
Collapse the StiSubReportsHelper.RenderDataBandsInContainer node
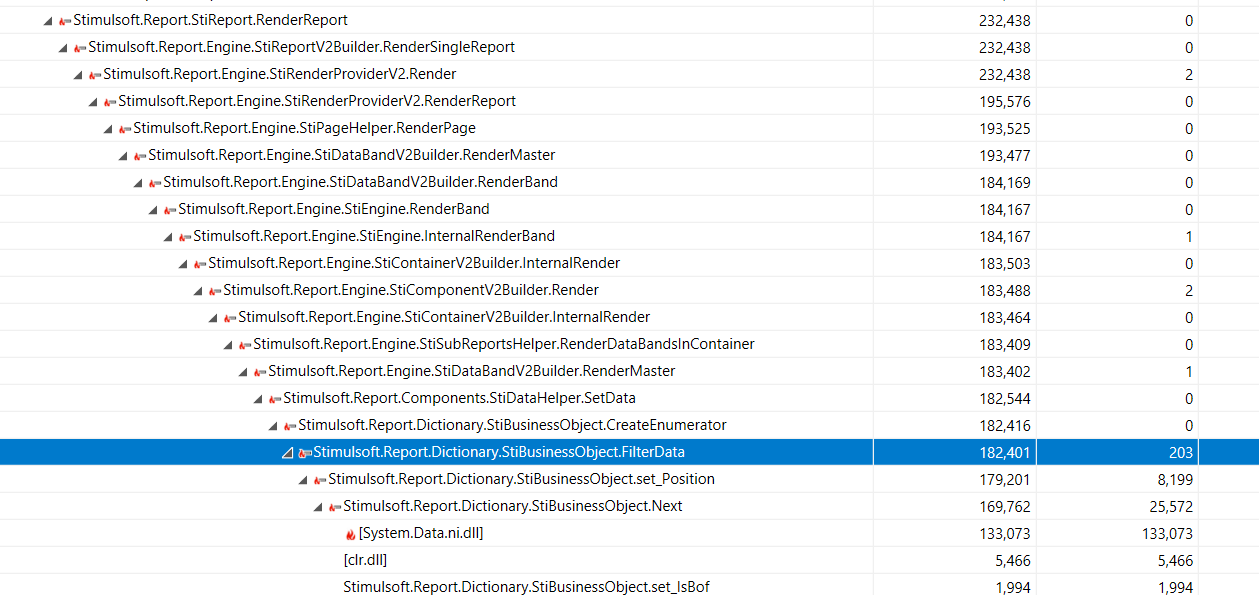pyautogui.click(x=229, y=345)
